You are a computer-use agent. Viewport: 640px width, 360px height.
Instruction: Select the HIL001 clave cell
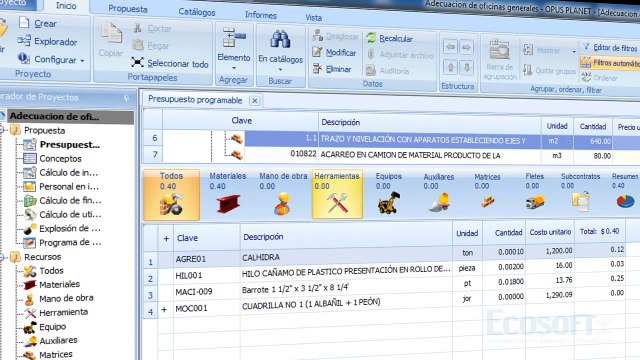point(207,276)
